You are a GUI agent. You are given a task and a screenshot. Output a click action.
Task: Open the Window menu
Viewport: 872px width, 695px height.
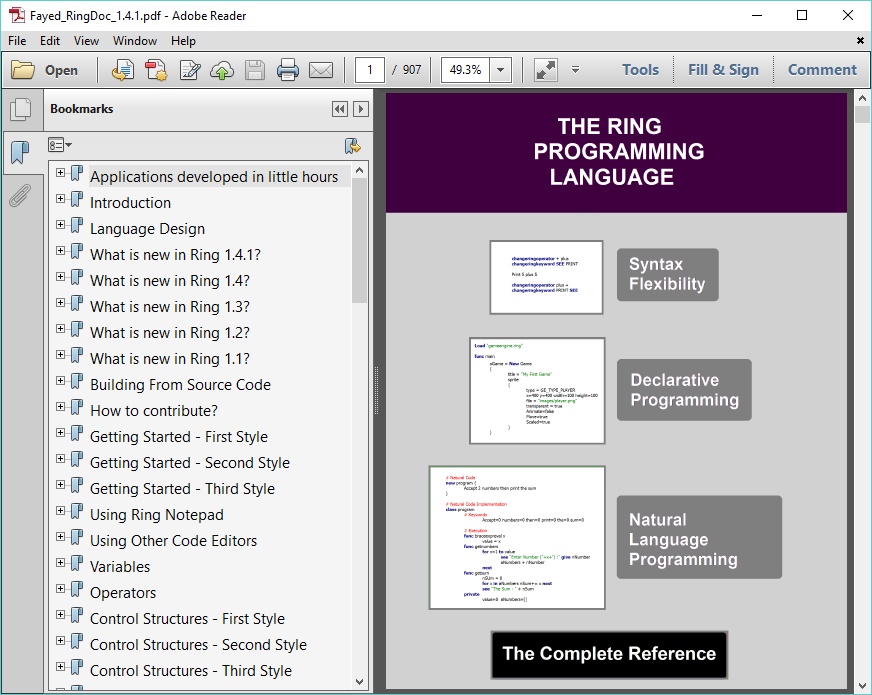pos(135,41)
